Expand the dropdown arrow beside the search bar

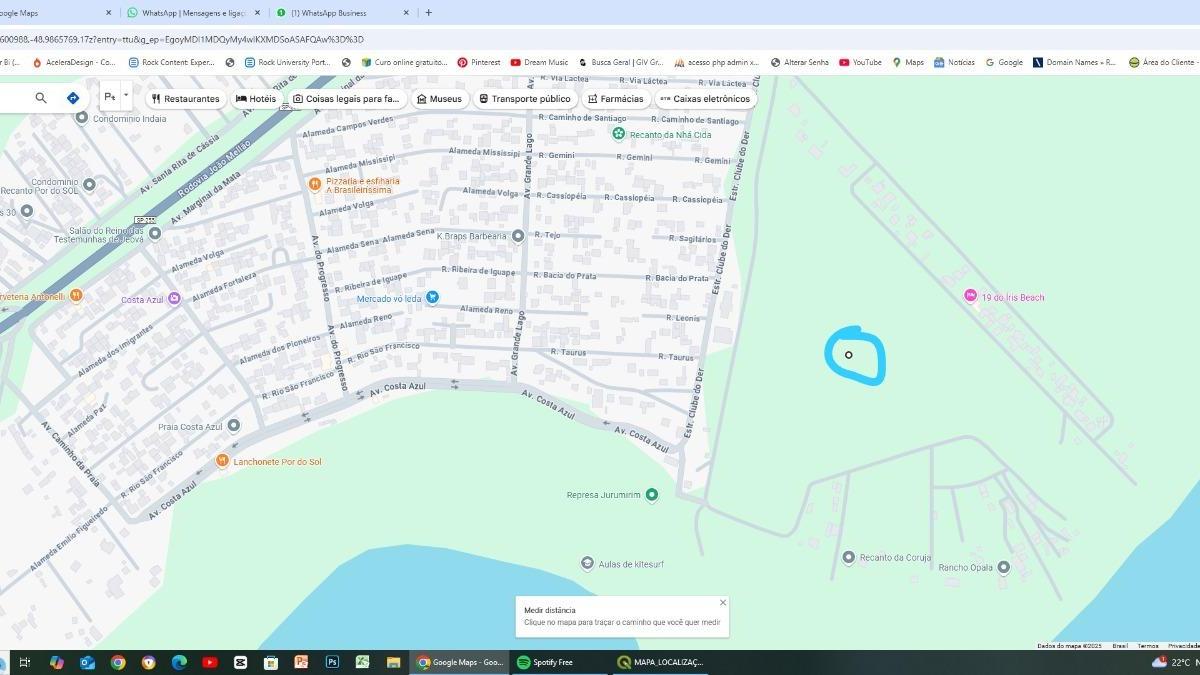pyautogui.click(x=125, y=96)
